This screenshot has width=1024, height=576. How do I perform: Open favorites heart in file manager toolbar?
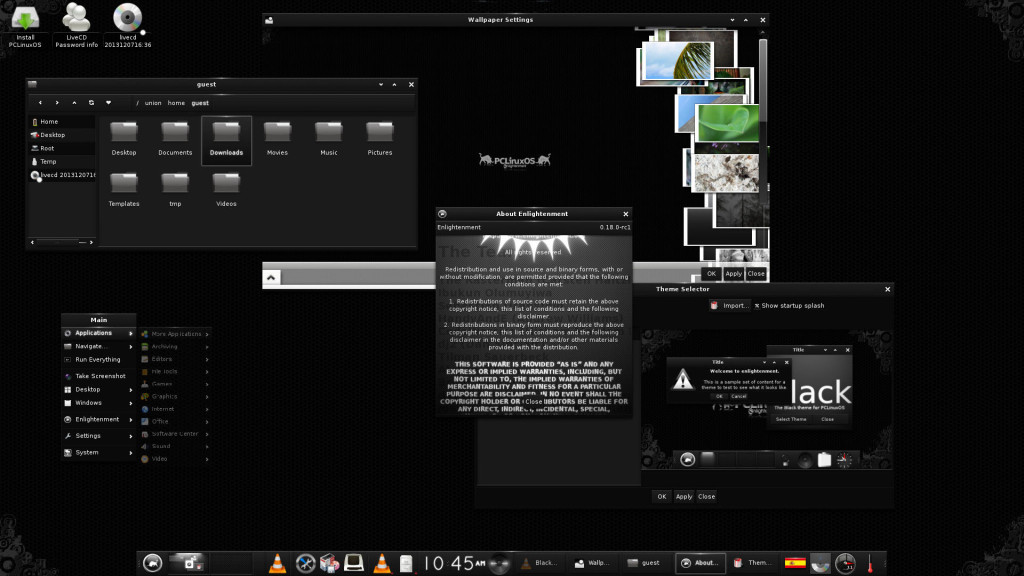108,103
